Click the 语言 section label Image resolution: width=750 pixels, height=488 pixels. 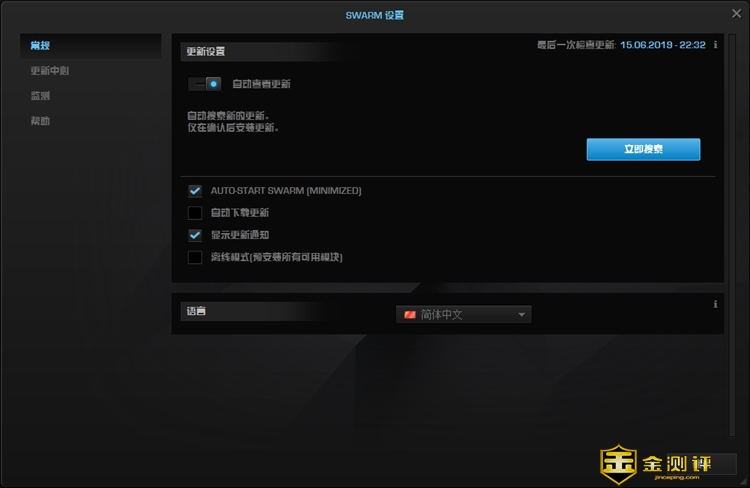pyautogui.click(x=194, y=311)
